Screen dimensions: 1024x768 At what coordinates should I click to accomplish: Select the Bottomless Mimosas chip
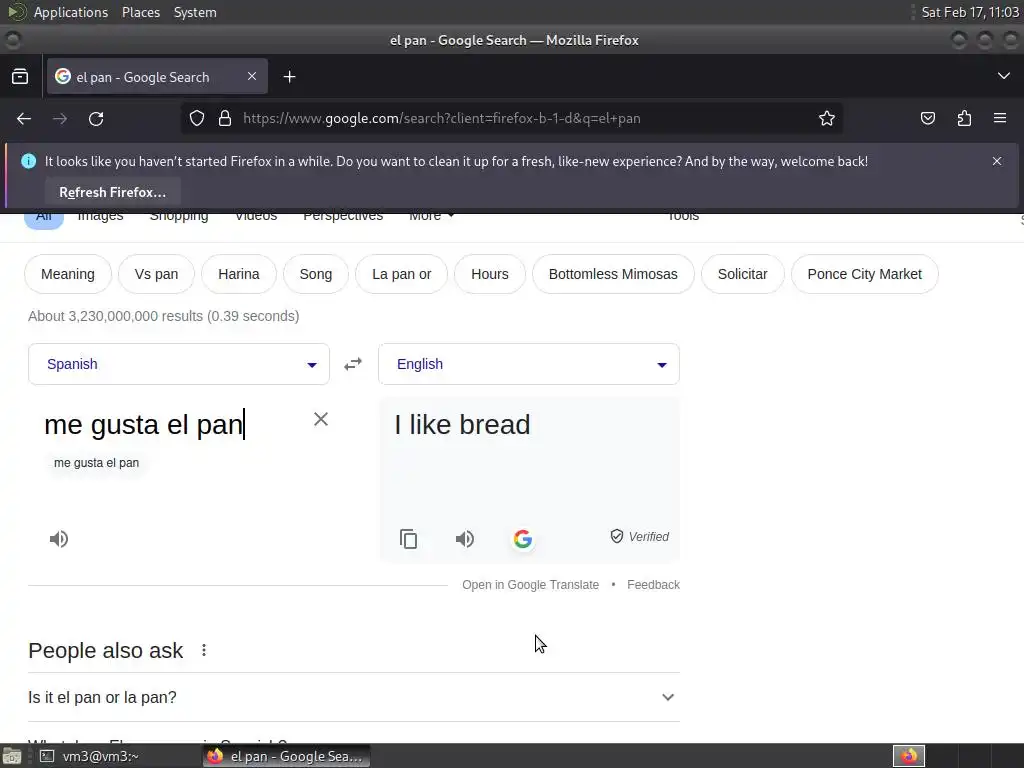[613, 274]
